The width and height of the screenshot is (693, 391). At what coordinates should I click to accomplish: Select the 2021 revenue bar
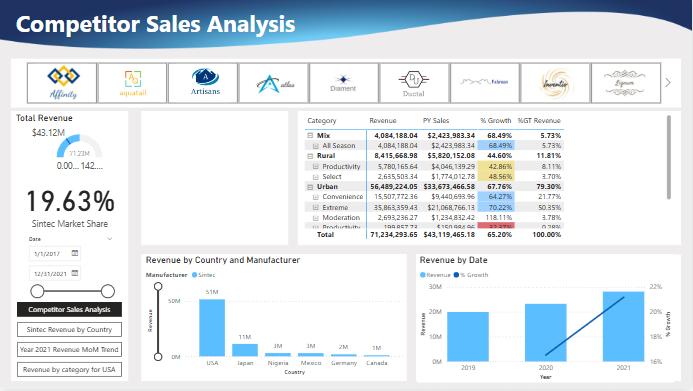click(x=624, y=326)
